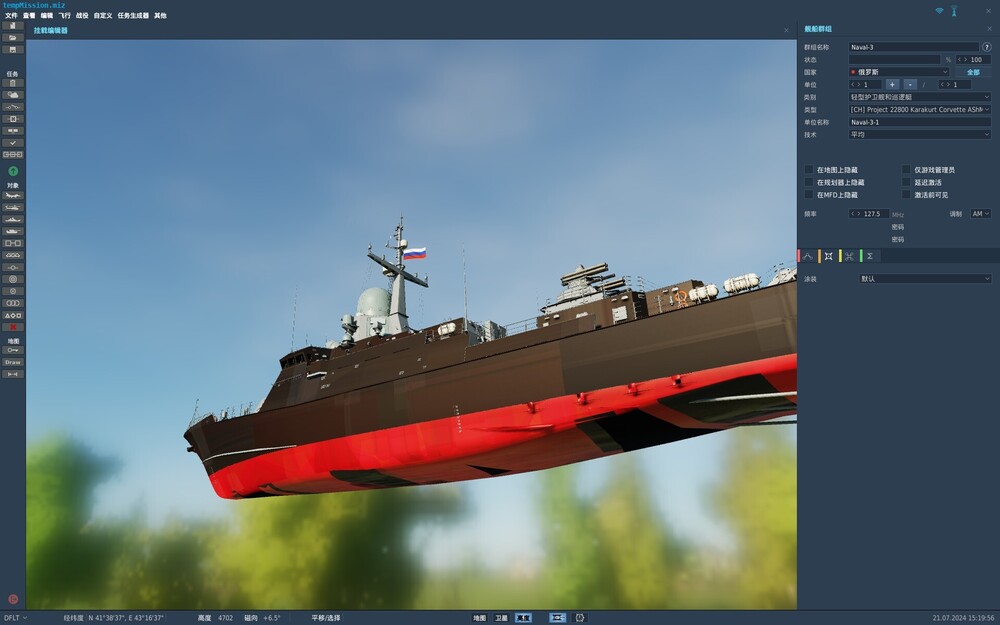
Task: Click the triangle-diamond-square templates icon
Action: pyautogui.click(x=13, y=315)
